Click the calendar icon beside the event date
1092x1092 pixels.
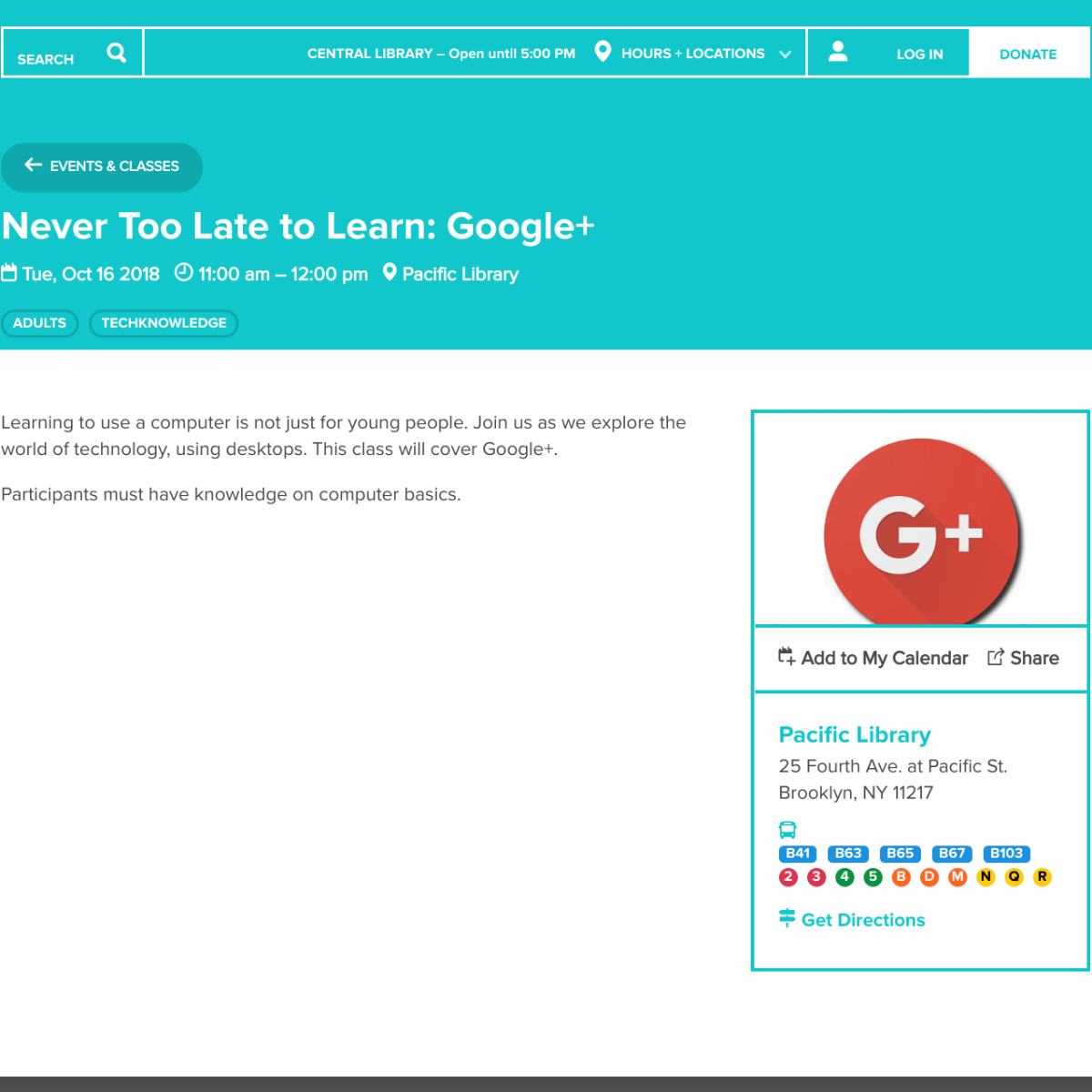pos(9,273)
